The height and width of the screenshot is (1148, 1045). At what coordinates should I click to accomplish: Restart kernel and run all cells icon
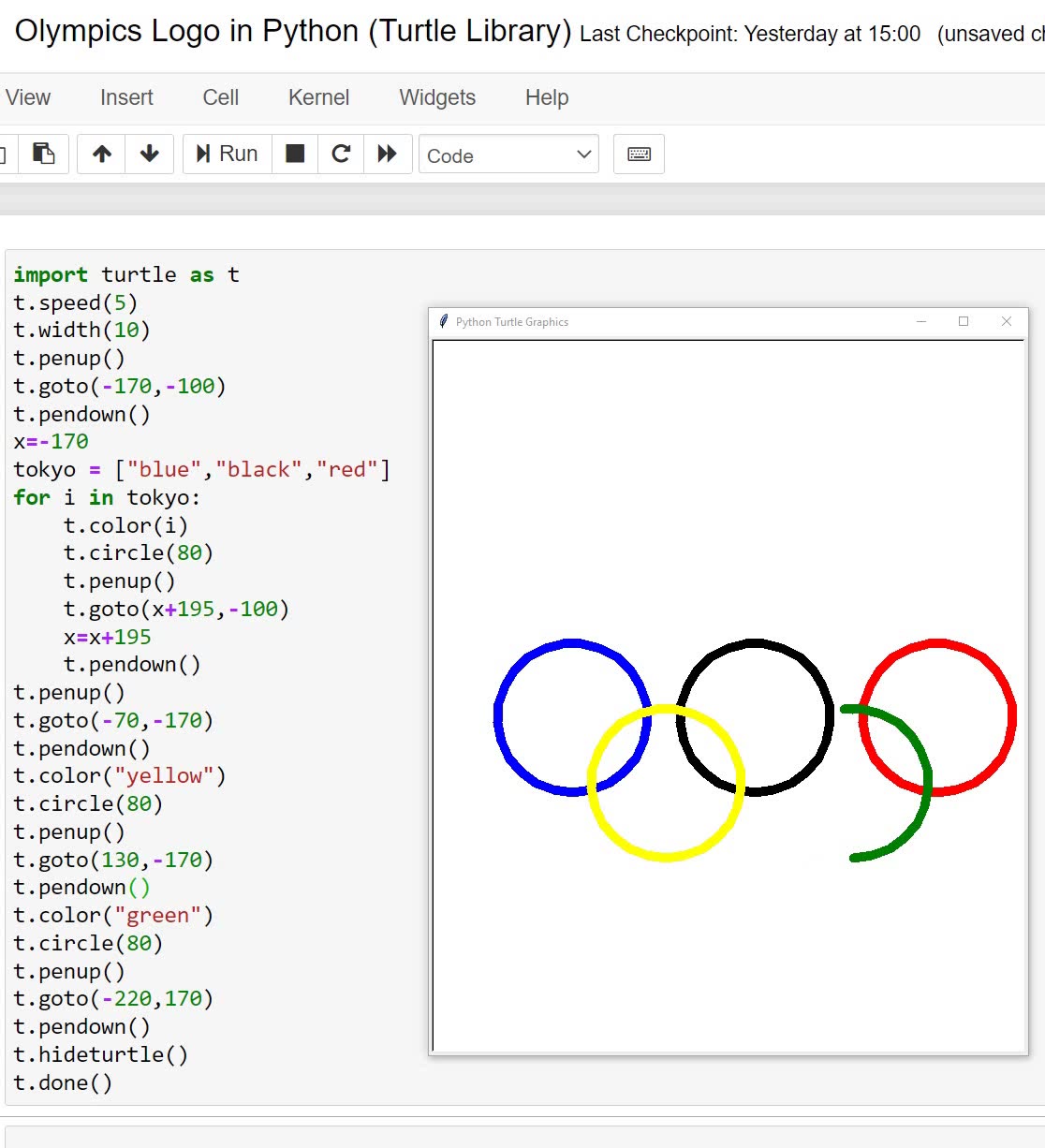[x=388, y=154]
